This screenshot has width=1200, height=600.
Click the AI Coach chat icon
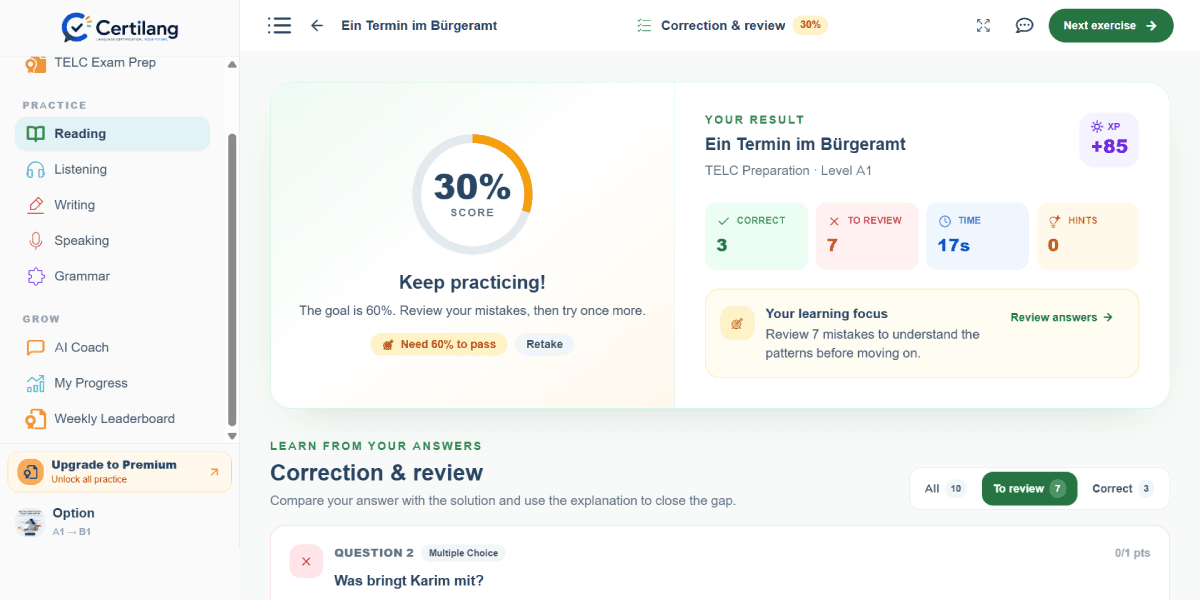(x=36, y=348)
